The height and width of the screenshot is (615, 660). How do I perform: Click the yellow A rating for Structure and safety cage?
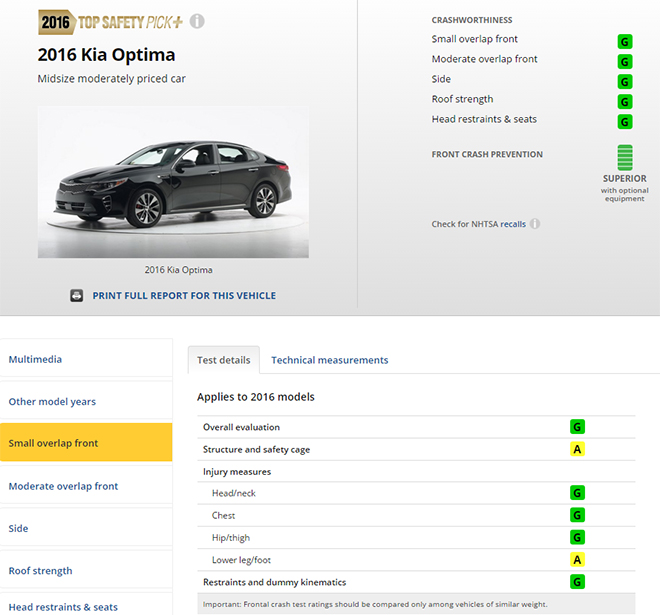[577, 450]
